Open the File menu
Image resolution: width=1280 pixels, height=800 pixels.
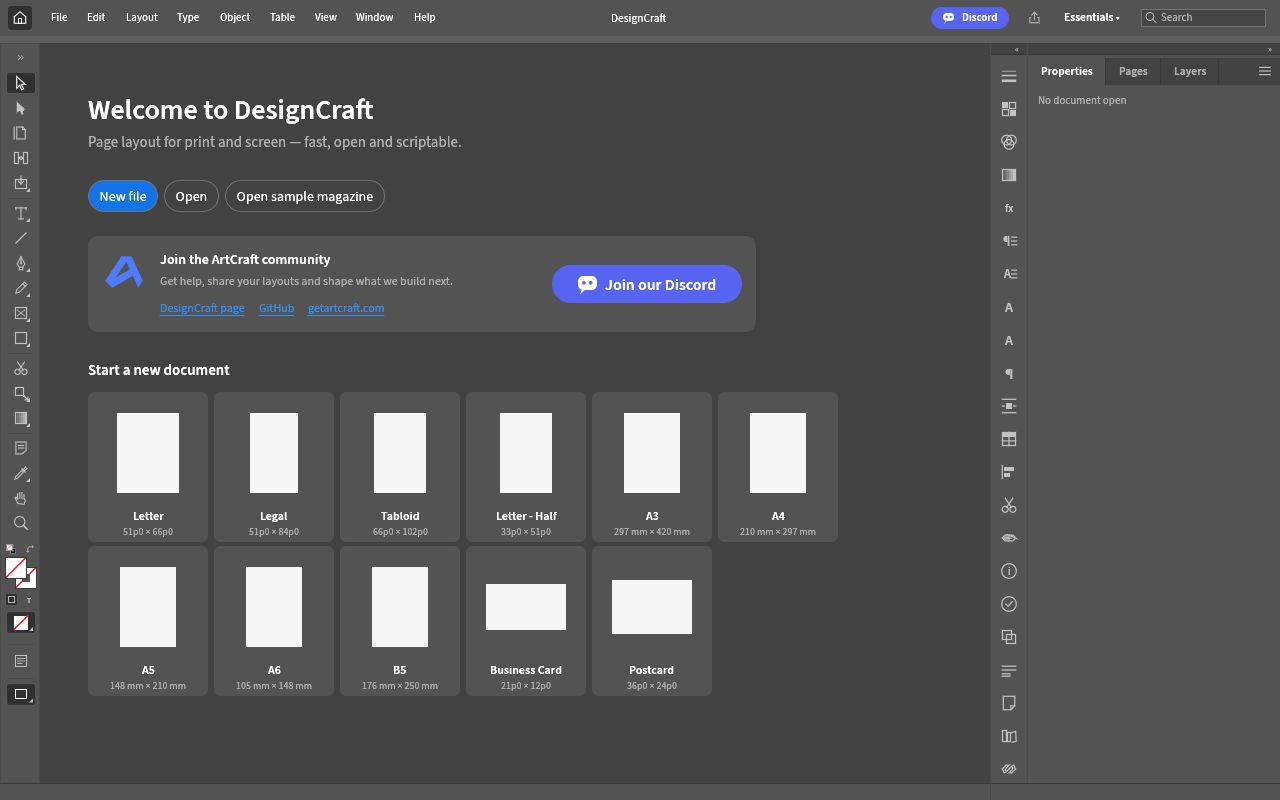click(59, 18)
